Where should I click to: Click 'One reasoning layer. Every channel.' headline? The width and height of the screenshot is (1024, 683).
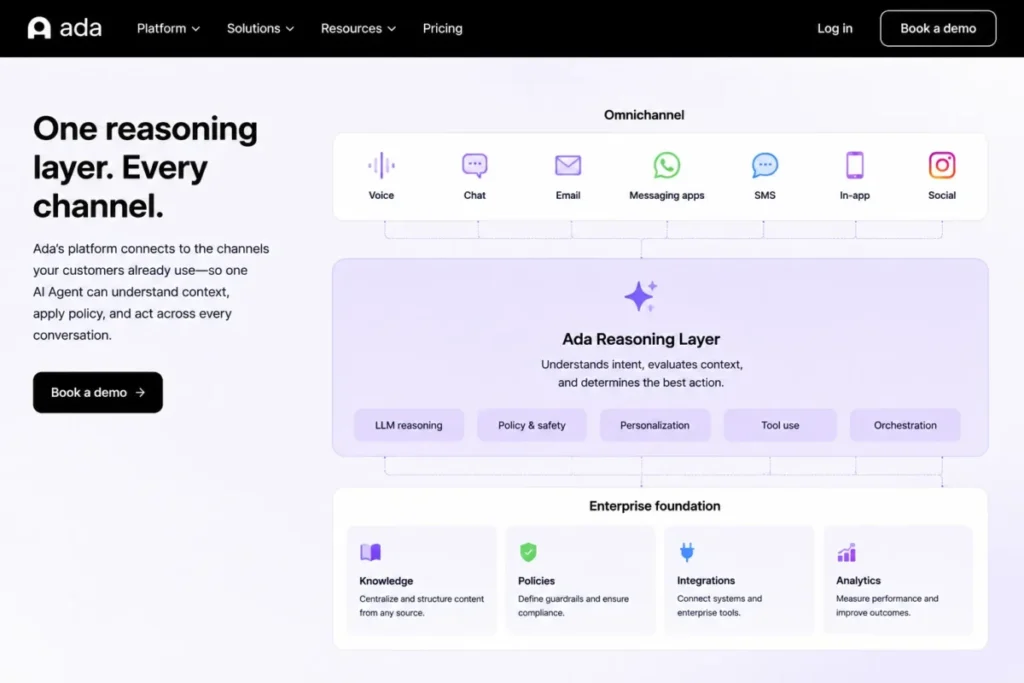145,167
